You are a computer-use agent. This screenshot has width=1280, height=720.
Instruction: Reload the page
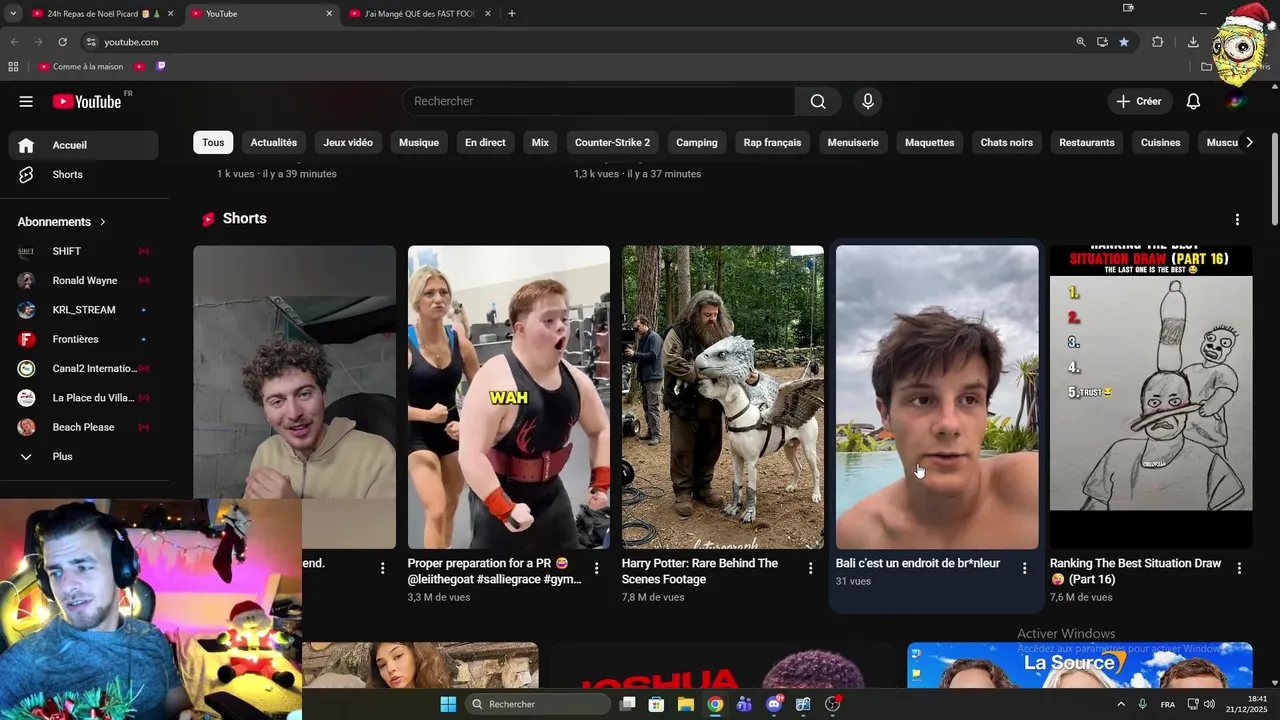click(x=62, y=42)
